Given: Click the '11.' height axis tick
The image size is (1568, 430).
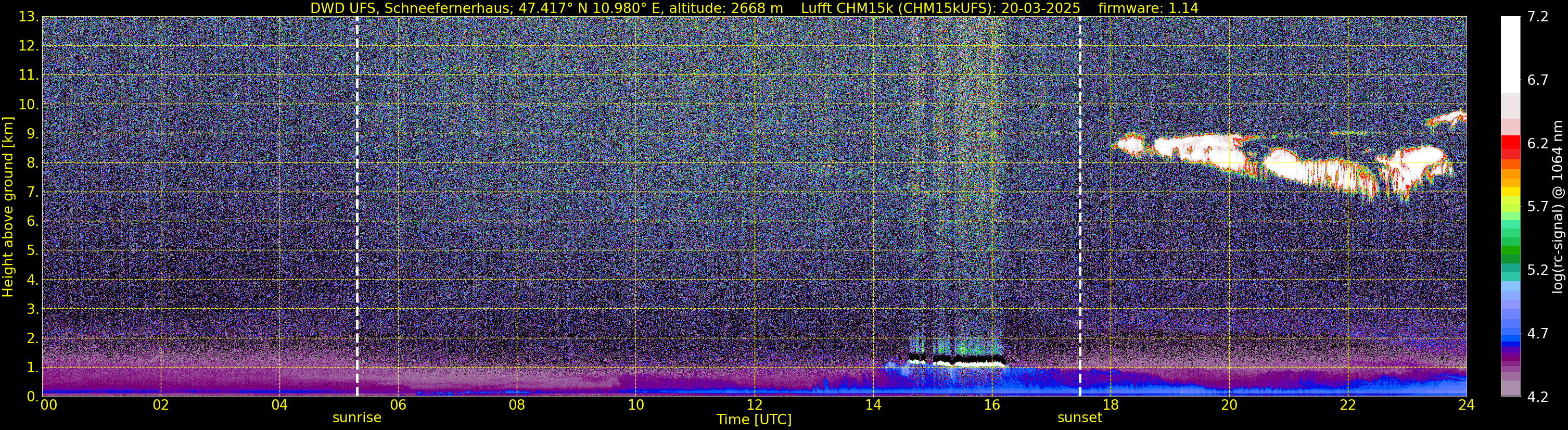Looking at the screenshot, I should [x=29, y=75].
